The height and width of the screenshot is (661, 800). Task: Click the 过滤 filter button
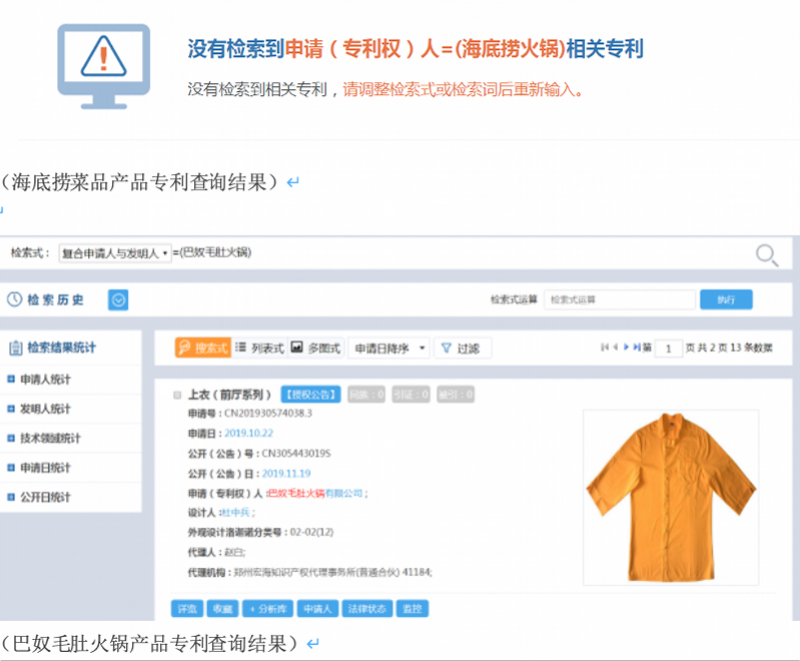(x=462, y=348)
